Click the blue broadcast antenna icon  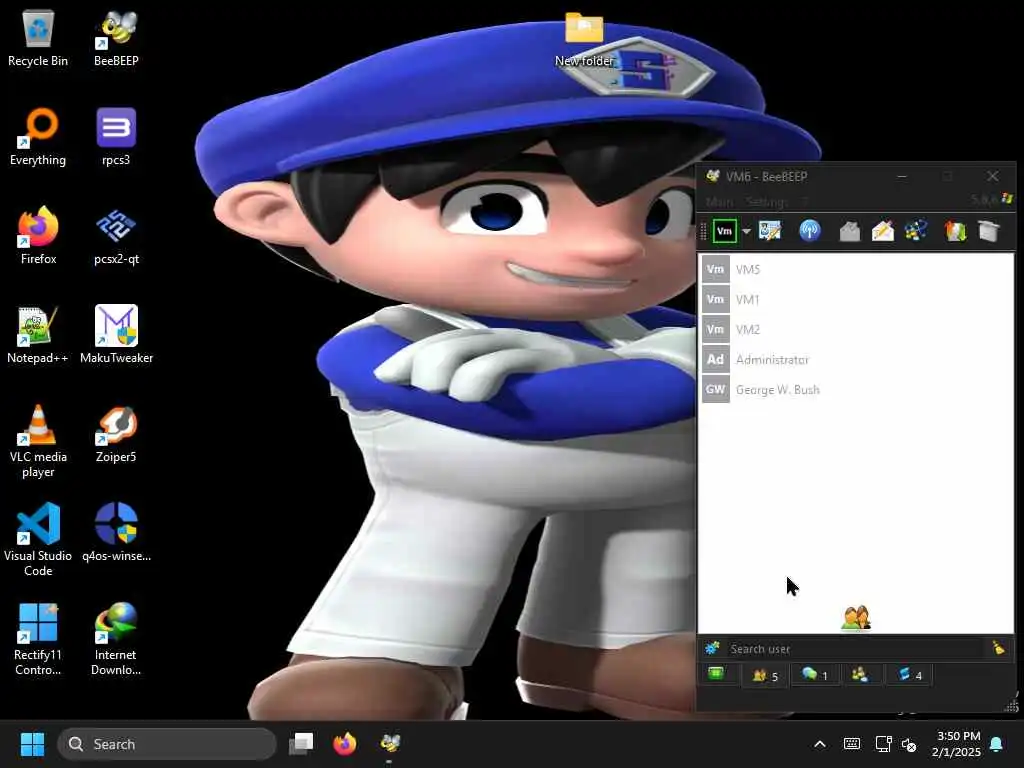coord(810,231)
